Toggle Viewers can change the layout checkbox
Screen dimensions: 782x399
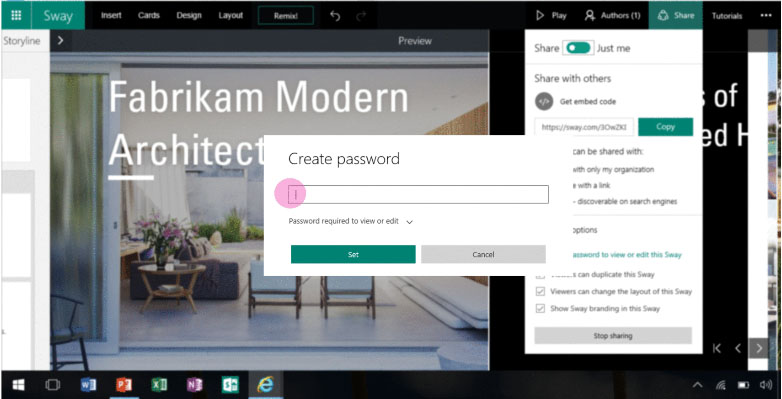tap(540, 291)
